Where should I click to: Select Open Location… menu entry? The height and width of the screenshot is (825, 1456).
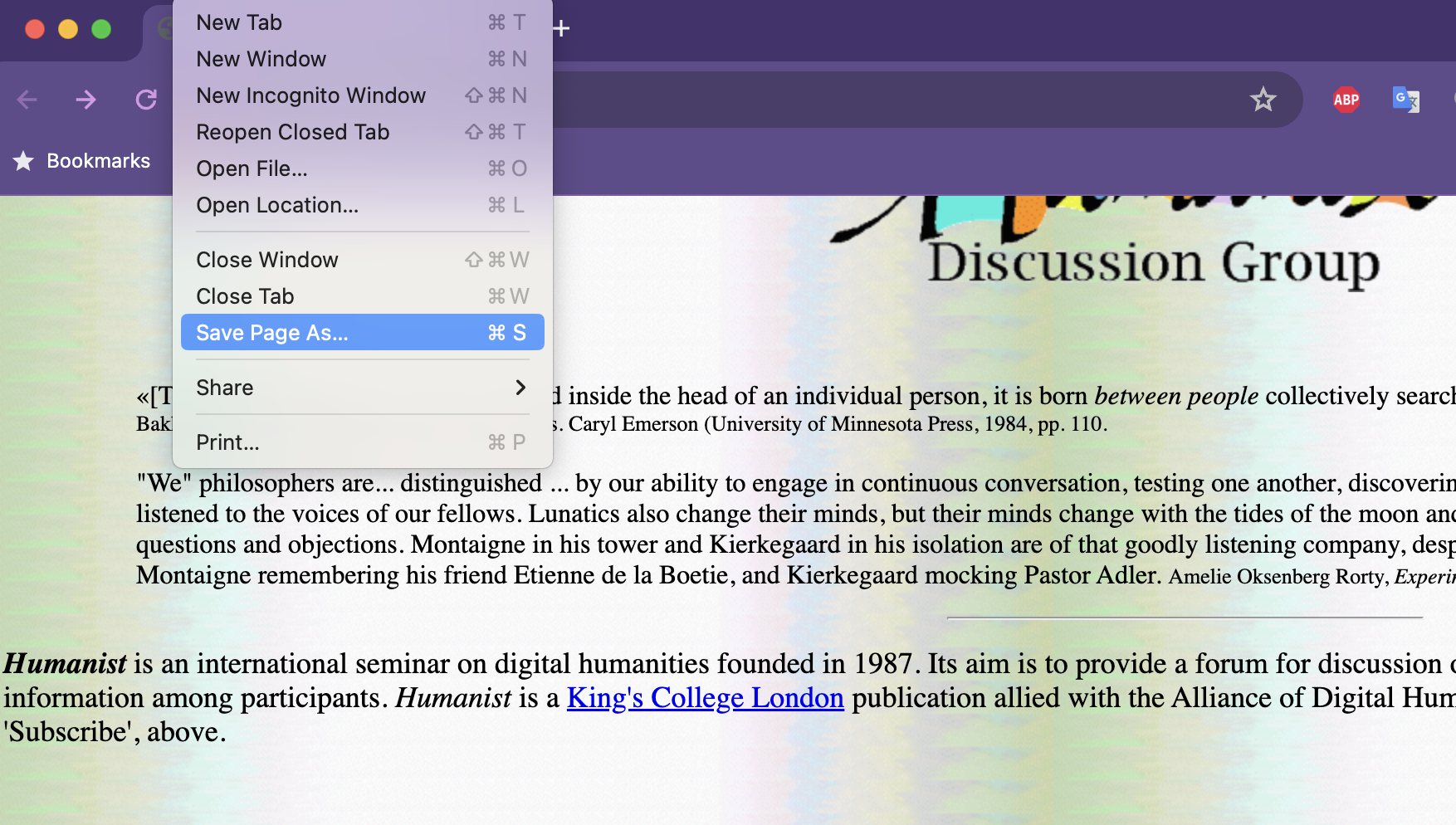pyautogui.click(x=363, y=205)
